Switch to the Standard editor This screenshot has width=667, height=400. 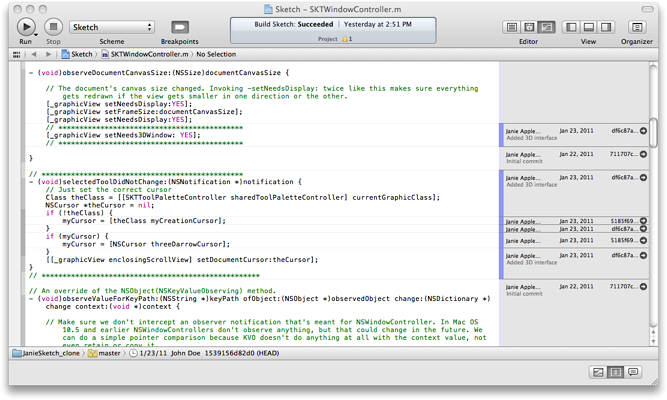(513, 27)
